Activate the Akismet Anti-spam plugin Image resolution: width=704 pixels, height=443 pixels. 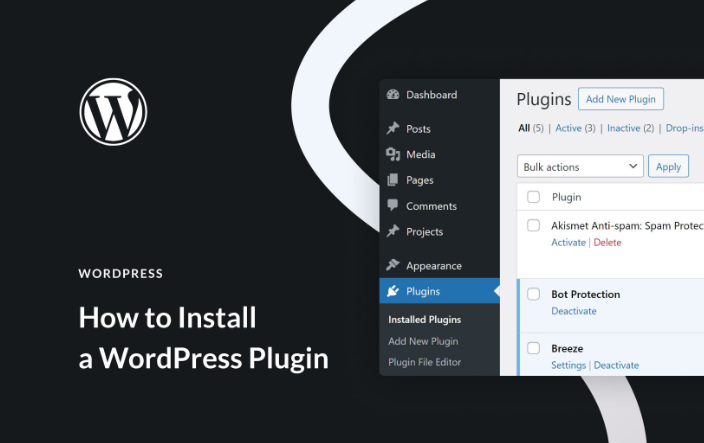[x=568, y=242]
